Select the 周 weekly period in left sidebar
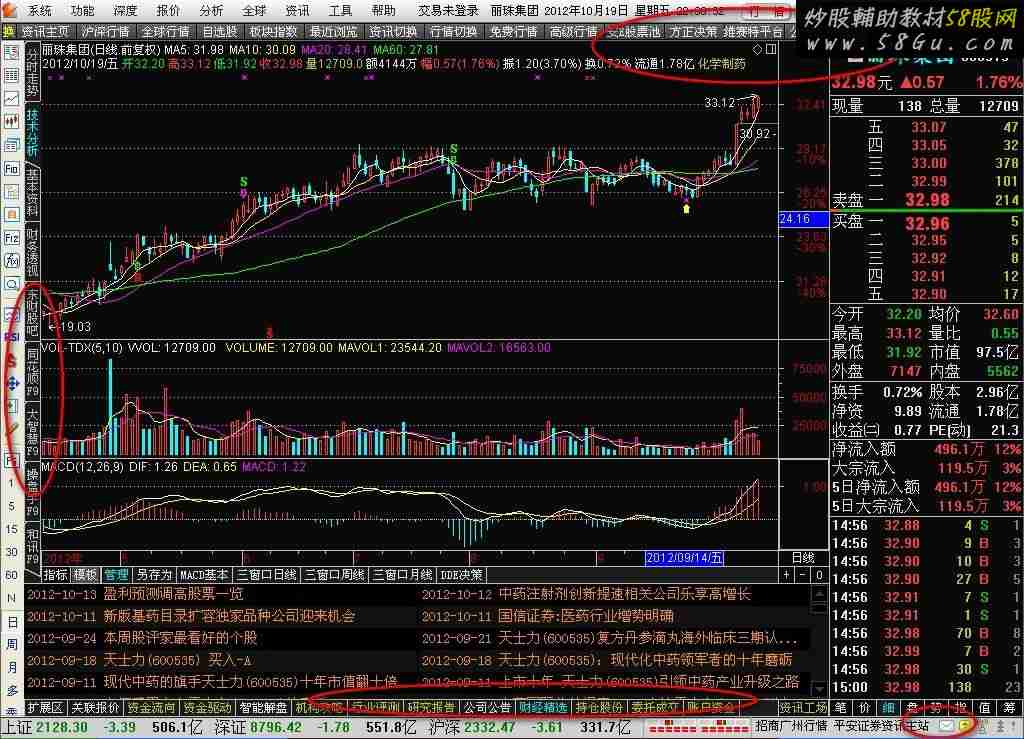This screenshot has height=739, width=1024. tap(12, 644)
